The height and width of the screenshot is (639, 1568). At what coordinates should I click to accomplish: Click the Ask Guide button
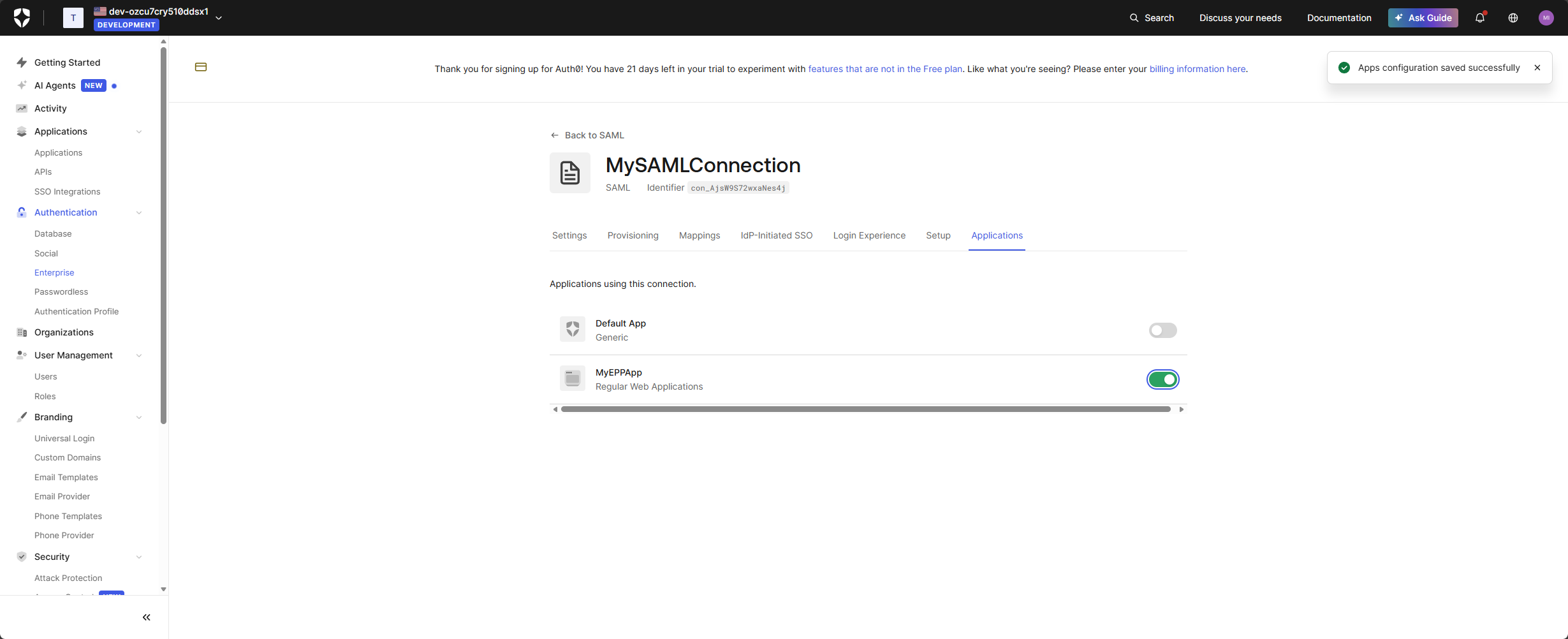pyautogui.click(x=1423, y=17)
